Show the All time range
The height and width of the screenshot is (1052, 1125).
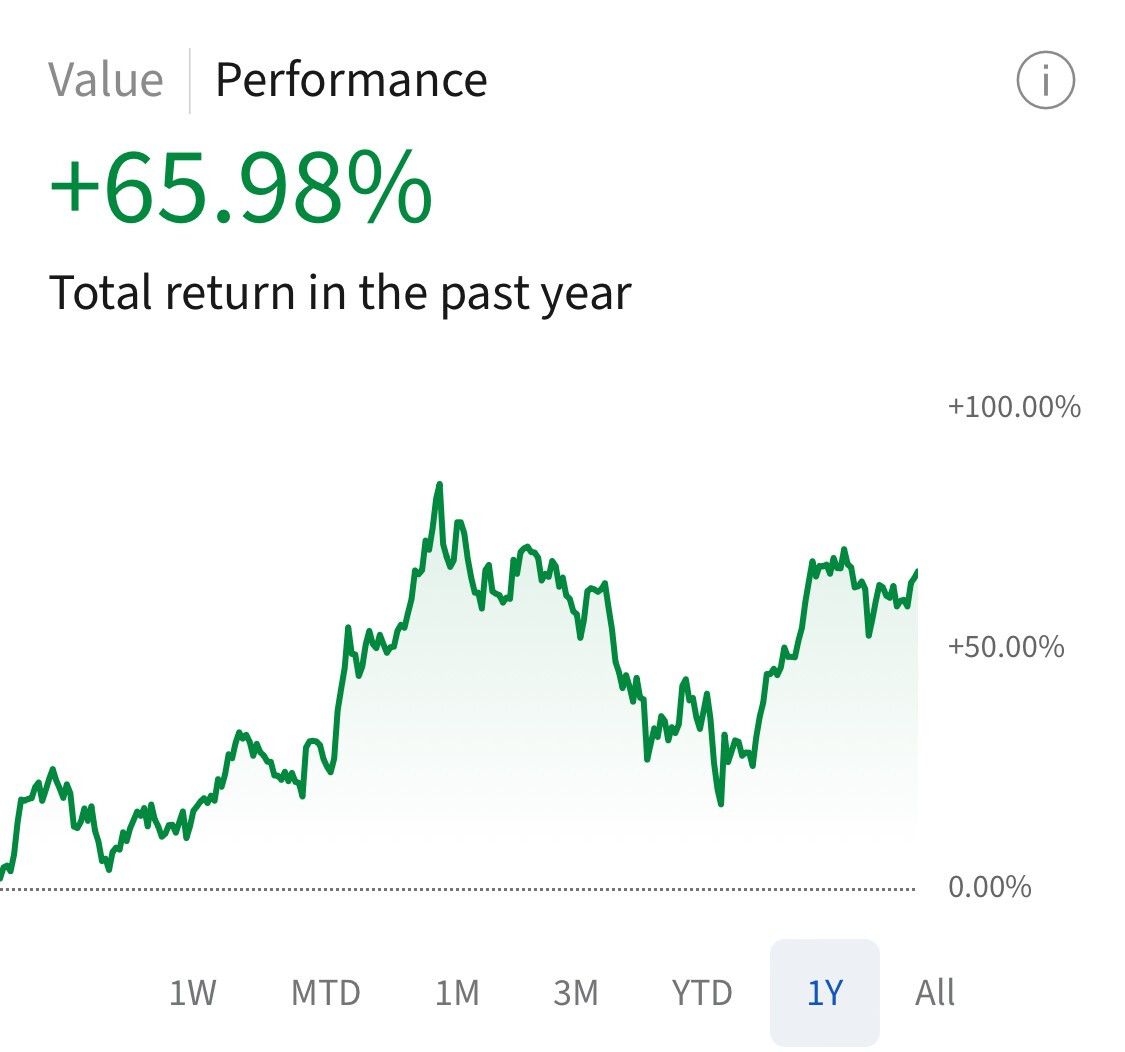[x=935, y=993]
